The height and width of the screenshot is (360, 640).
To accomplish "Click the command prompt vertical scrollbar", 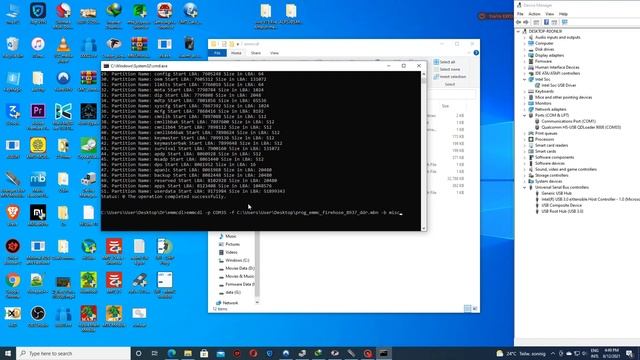I will coord(424,150).
